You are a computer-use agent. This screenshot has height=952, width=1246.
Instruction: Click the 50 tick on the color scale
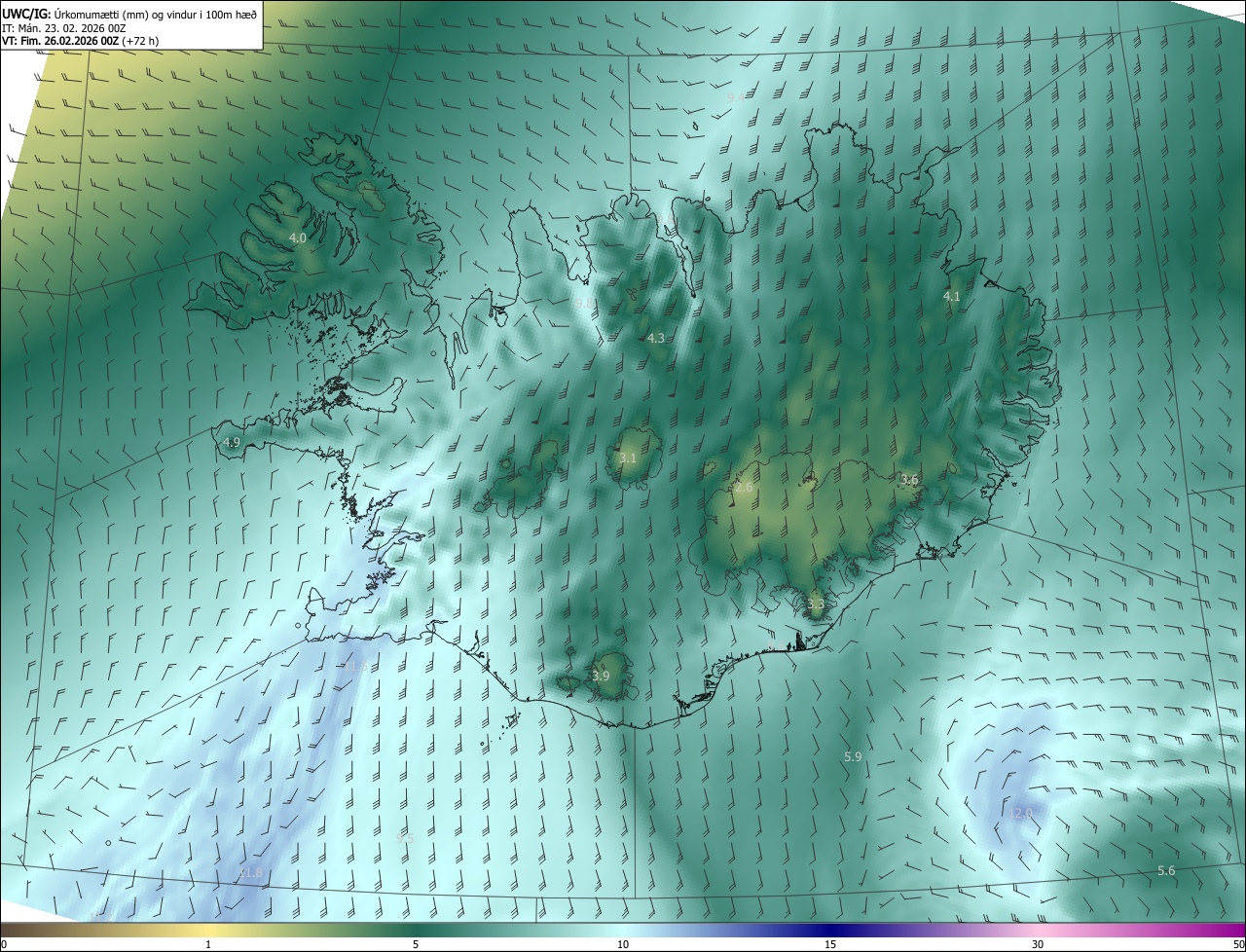1238,944
